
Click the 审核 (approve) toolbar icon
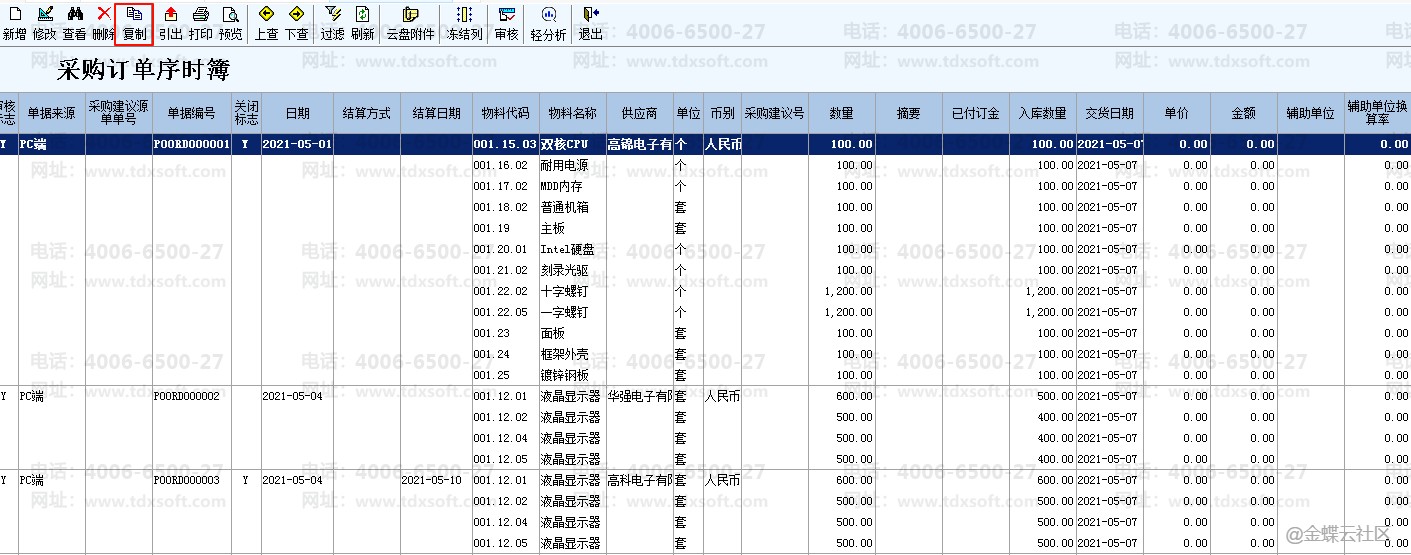coord(507,23)
